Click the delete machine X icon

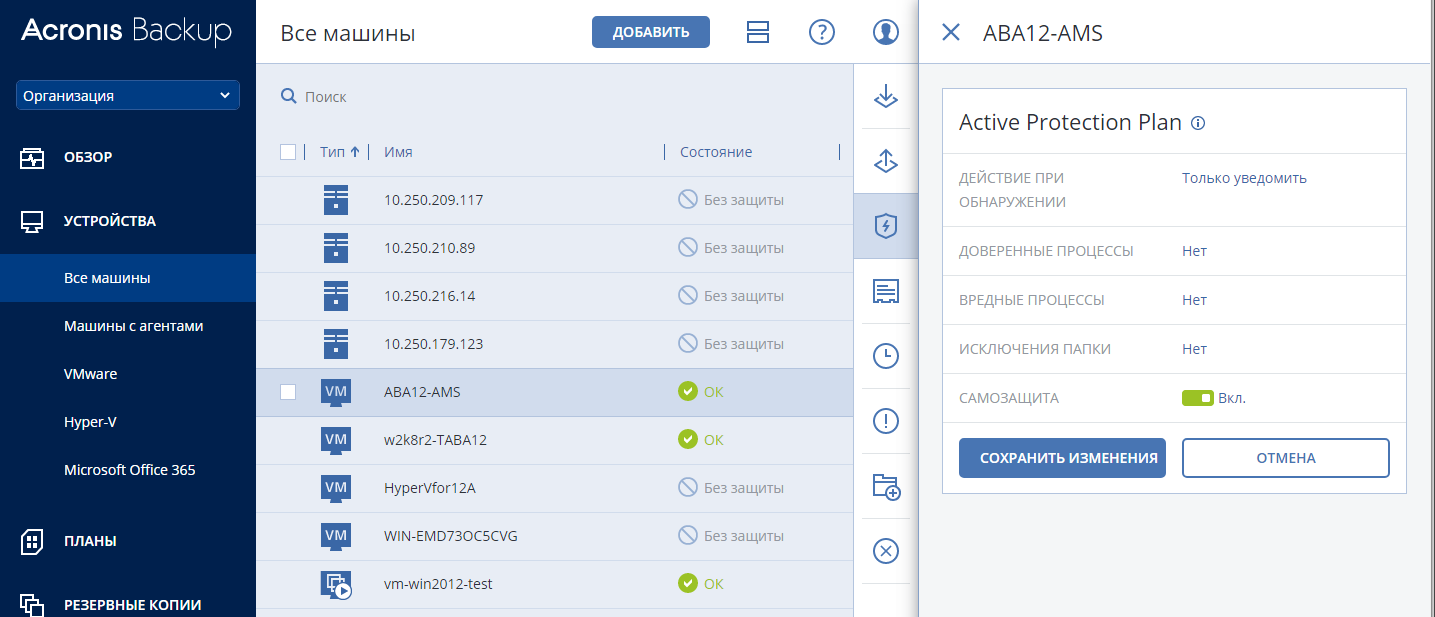click(x=886, y=551)
